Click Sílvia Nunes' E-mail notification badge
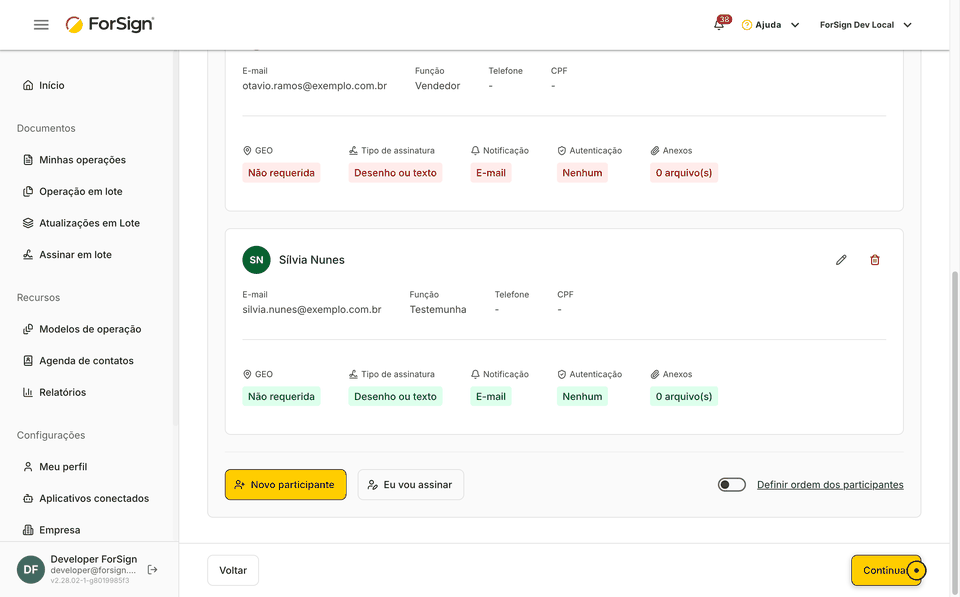960x597 pixels. 491,397
